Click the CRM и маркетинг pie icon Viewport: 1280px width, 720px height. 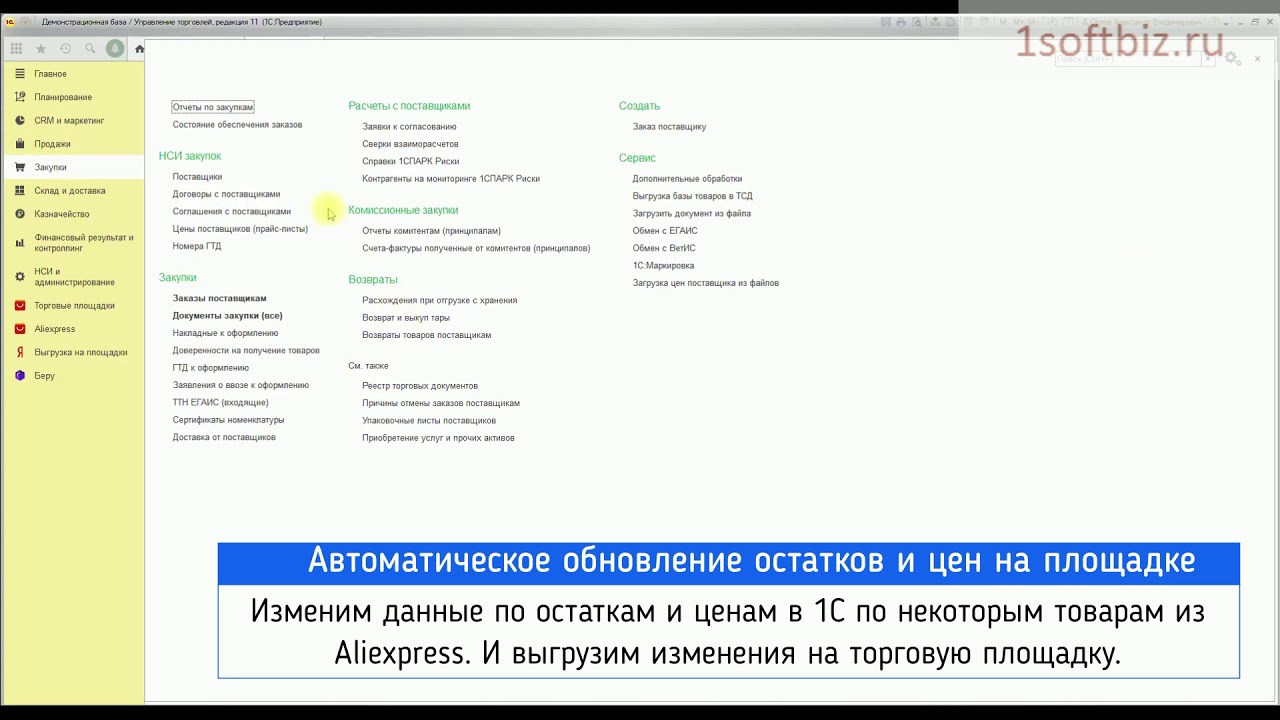coord(20,120)
